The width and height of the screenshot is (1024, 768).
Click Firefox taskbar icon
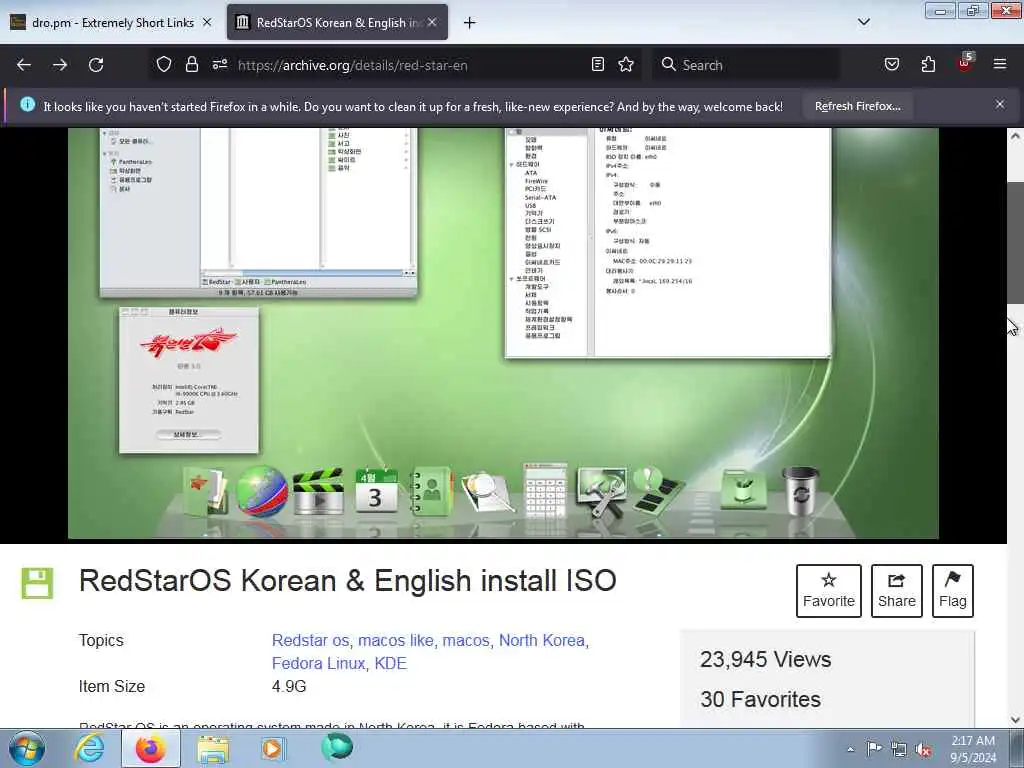coord(151,749)
